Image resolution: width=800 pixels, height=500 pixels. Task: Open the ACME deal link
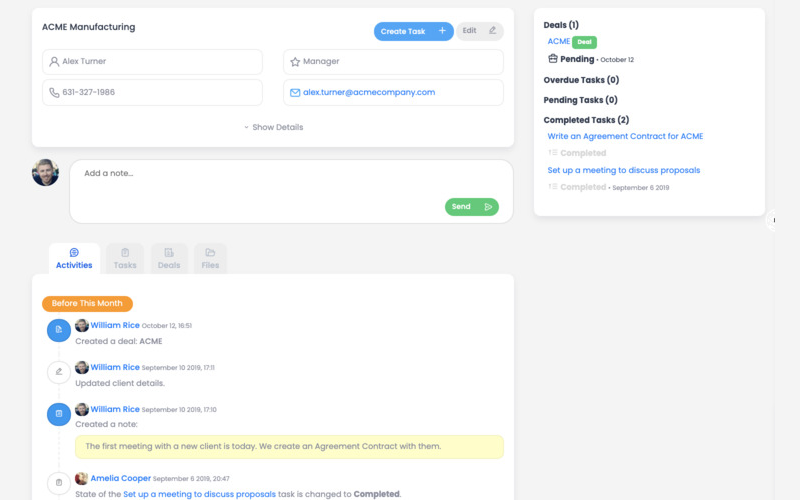coord(558,41)
